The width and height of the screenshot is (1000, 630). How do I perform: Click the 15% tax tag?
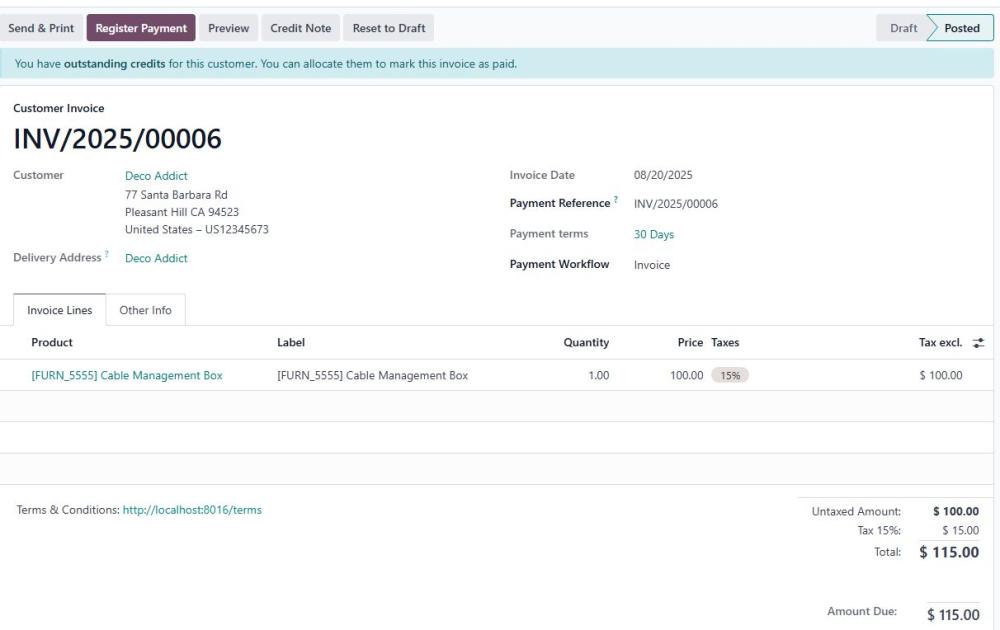point(730,376)
